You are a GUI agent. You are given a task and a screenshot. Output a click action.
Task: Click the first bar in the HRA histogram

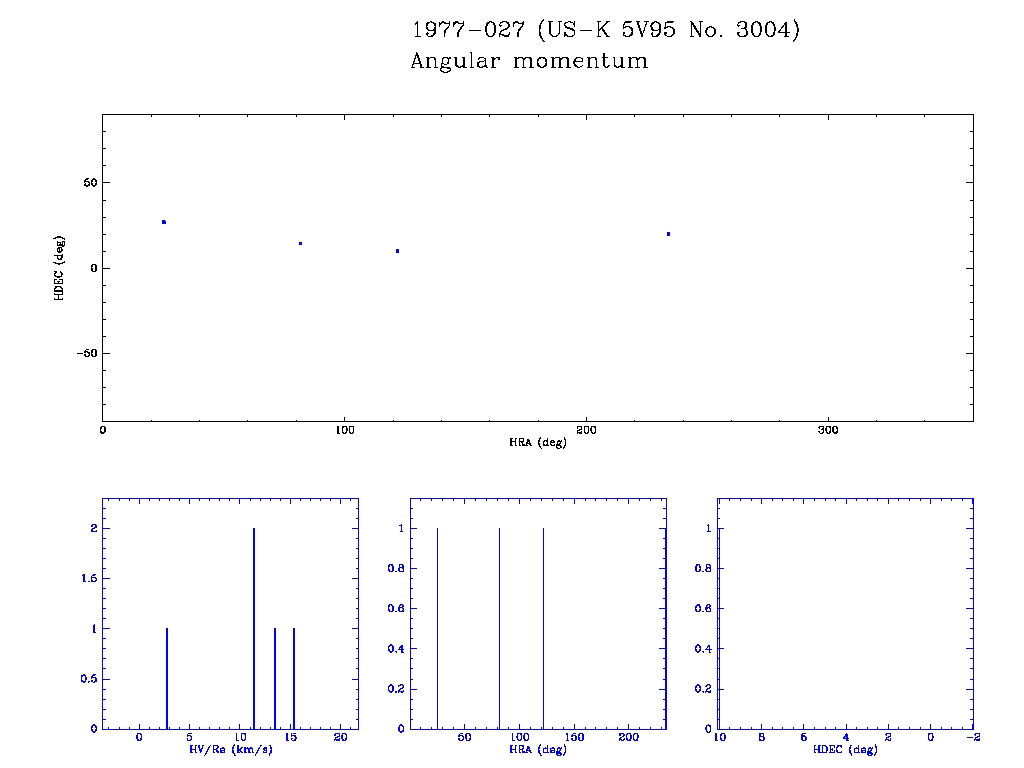tap(438, 628)
